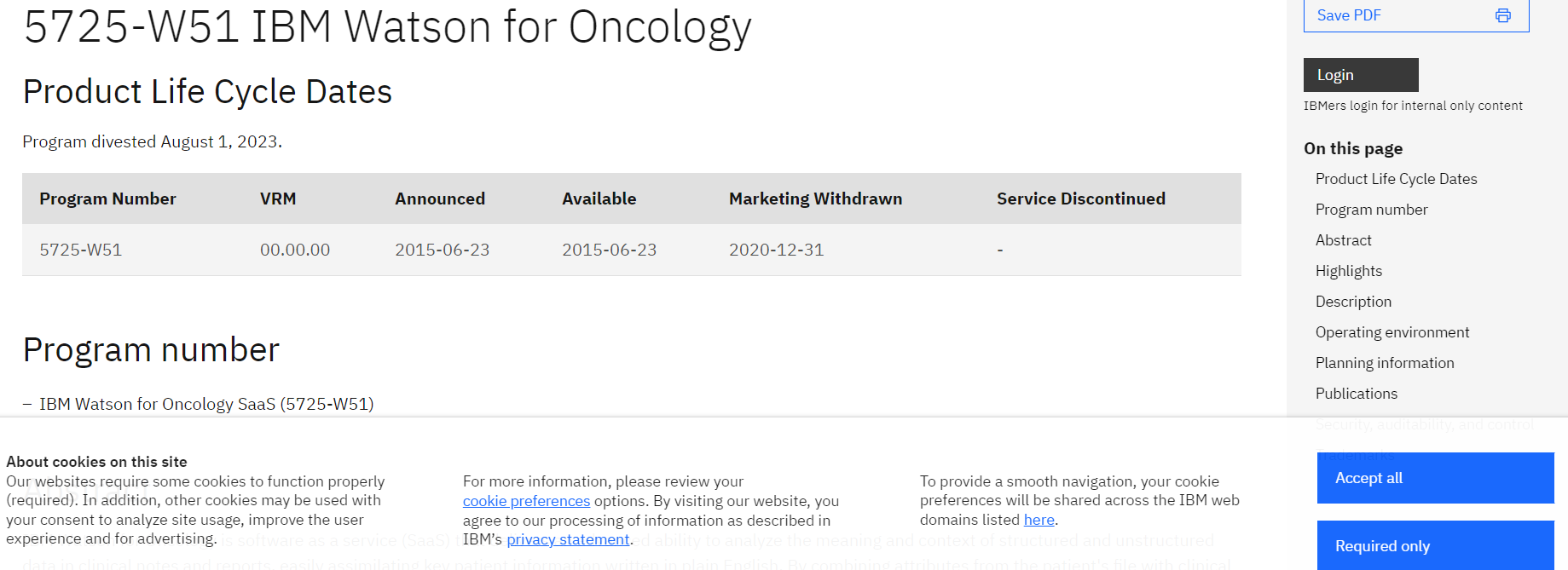Viewport: 1568px width, 570px height.
Task: Select Description in On this page
Action: tap(1353, 302)
